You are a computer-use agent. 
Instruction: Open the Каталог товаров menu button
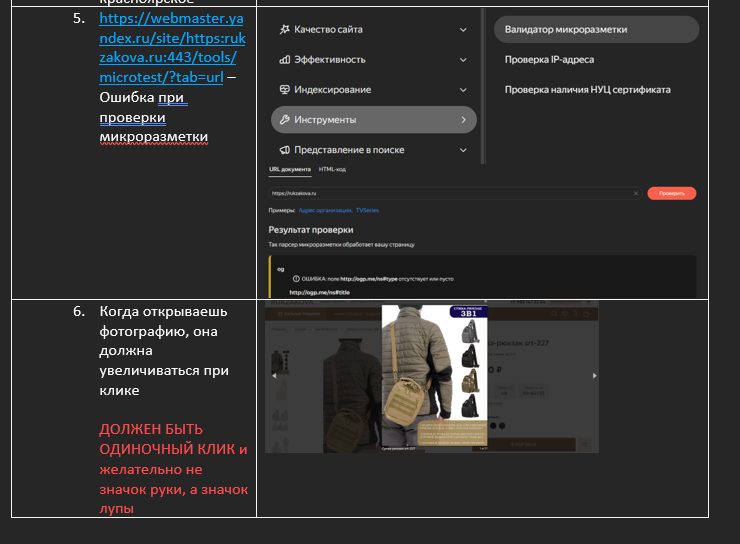tap(299, 314)
